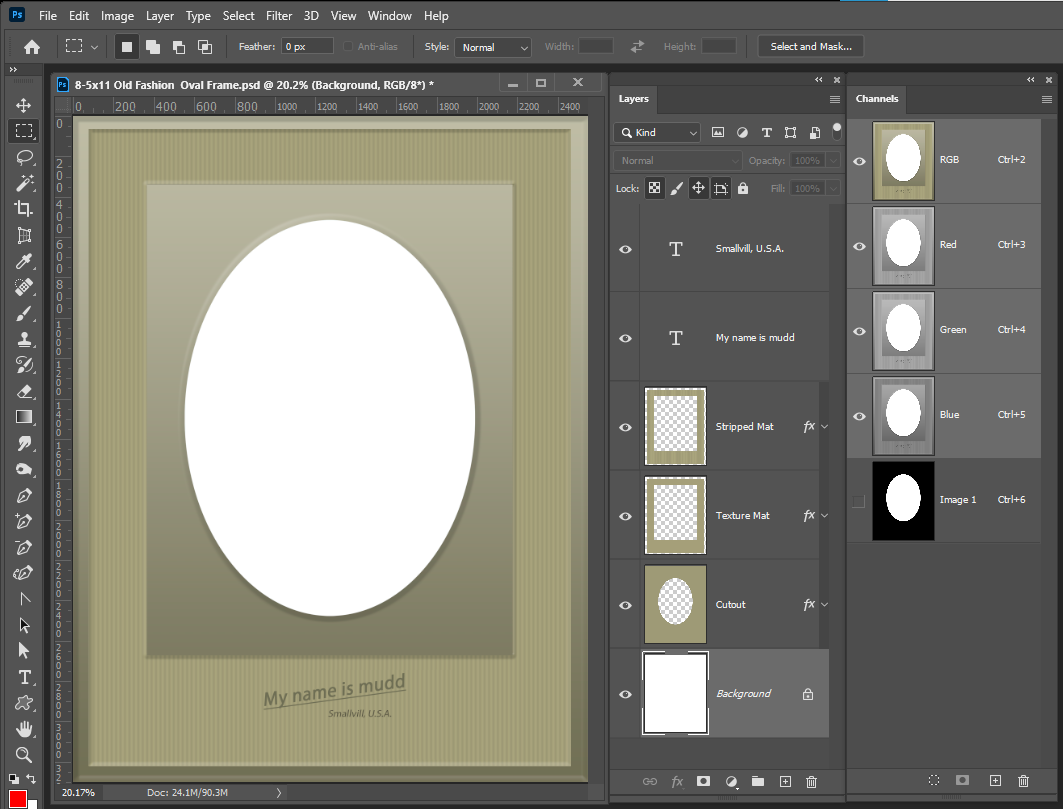1063x809 pixels.
Task: Select the Horizontal Type tool
Action: 24,677
